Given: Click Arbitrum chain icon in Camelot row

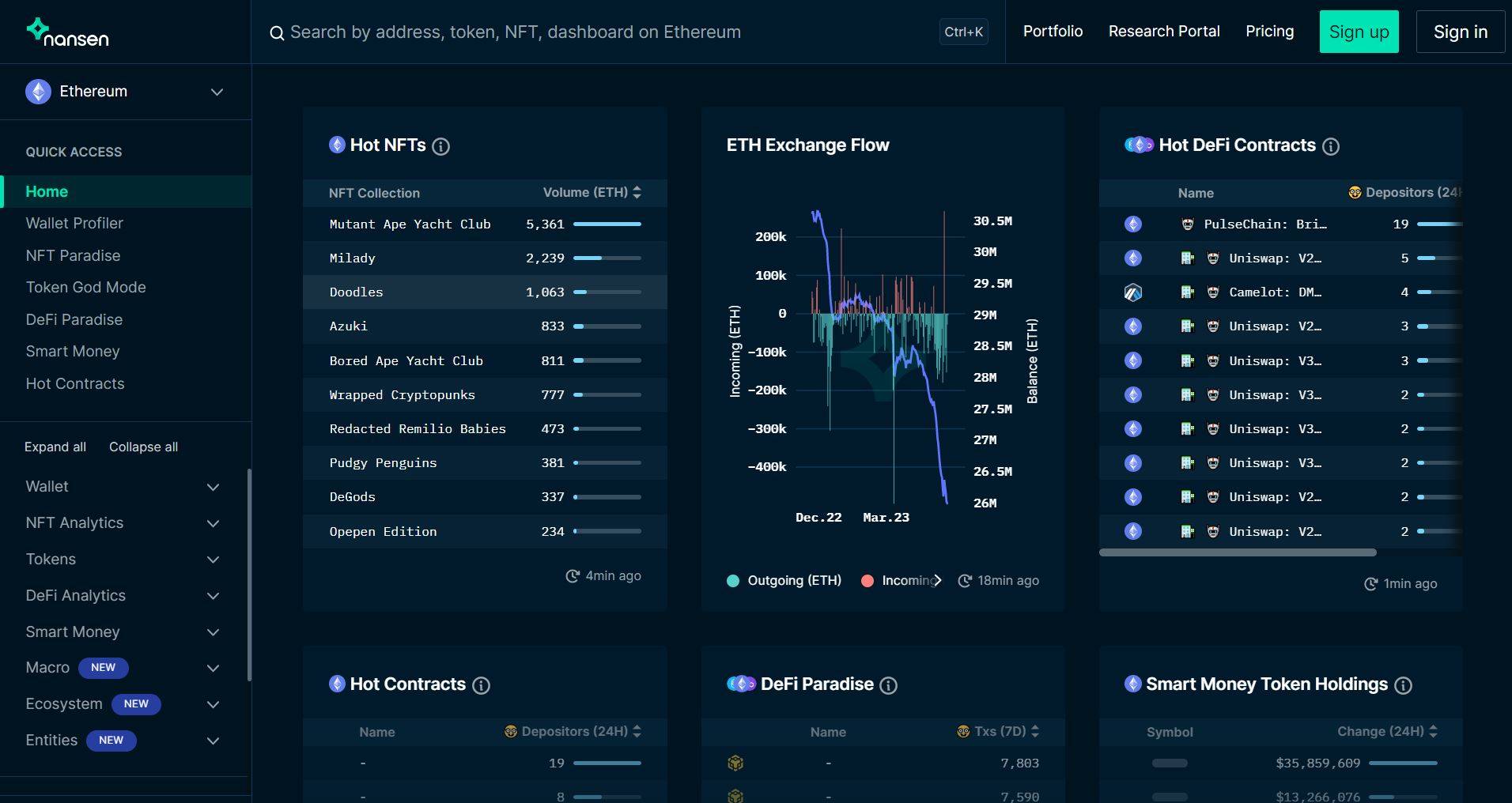Looking at the screenshot, I should (x=1133, y=292).
